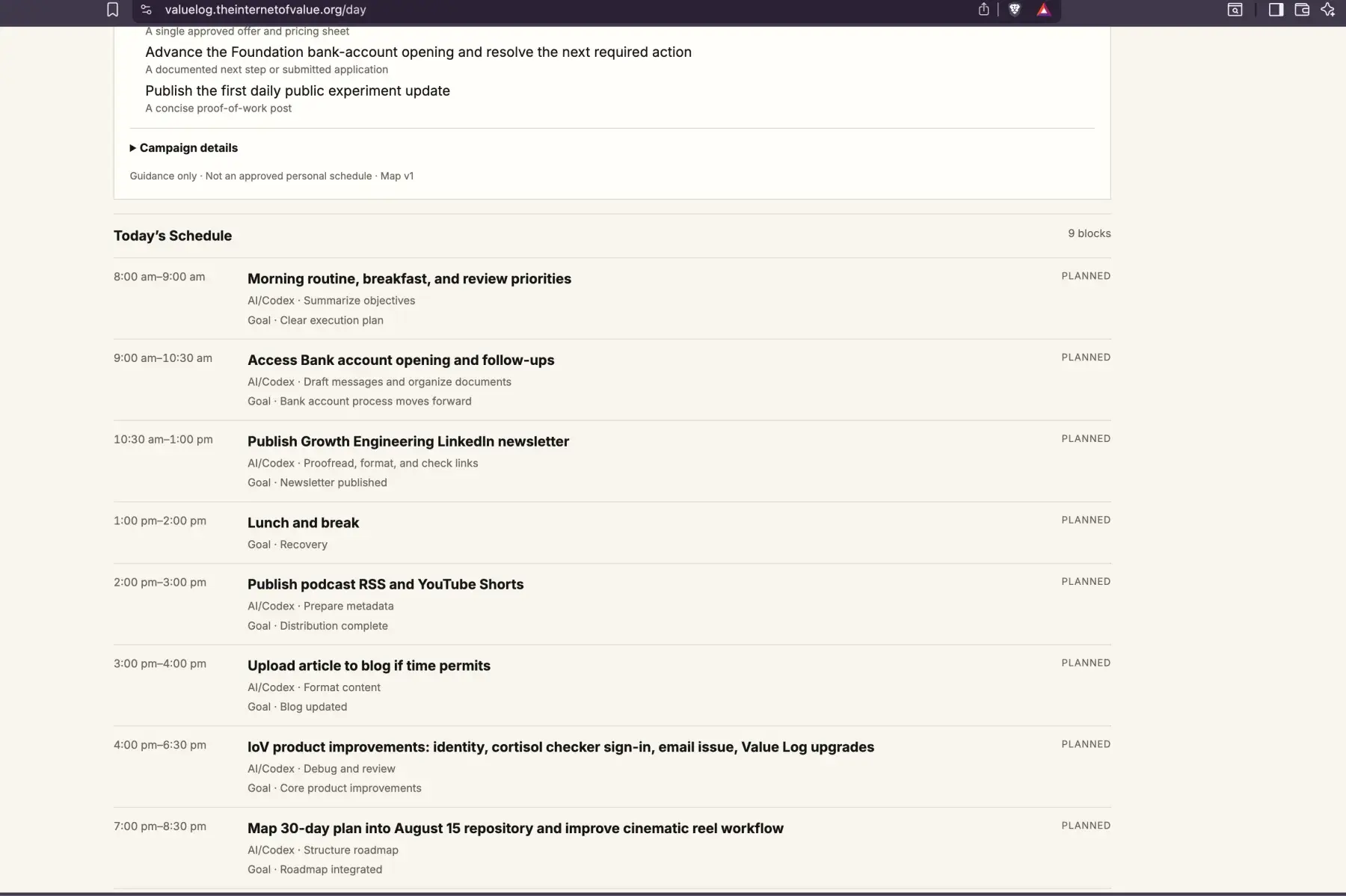Click 'Goal · Recovery' line
The height and width of the screenshot is (896, 1346).
click(x=287, y=544)
